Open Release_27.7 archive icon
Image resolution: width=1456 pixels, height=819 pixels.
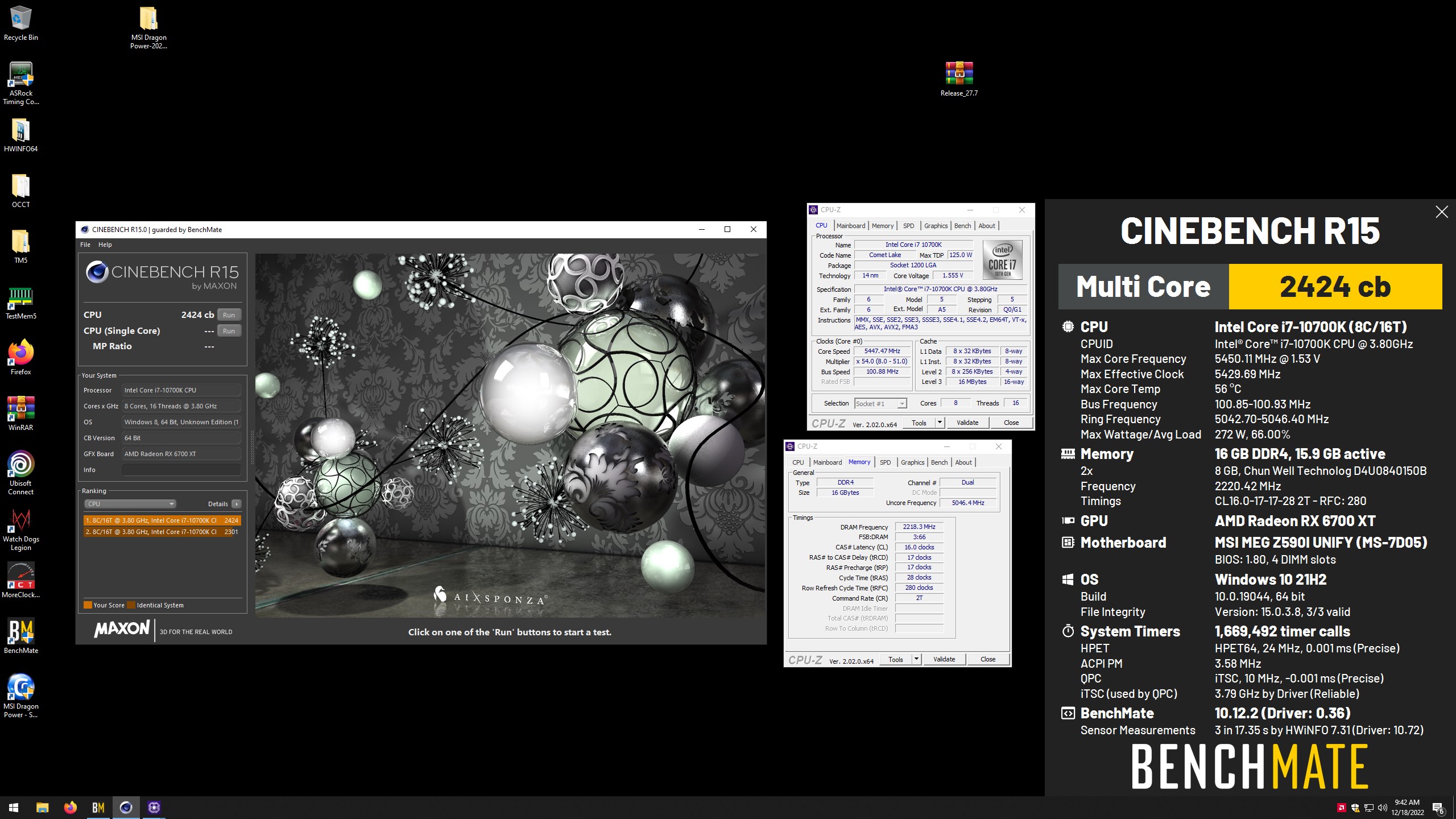[959, 80]
